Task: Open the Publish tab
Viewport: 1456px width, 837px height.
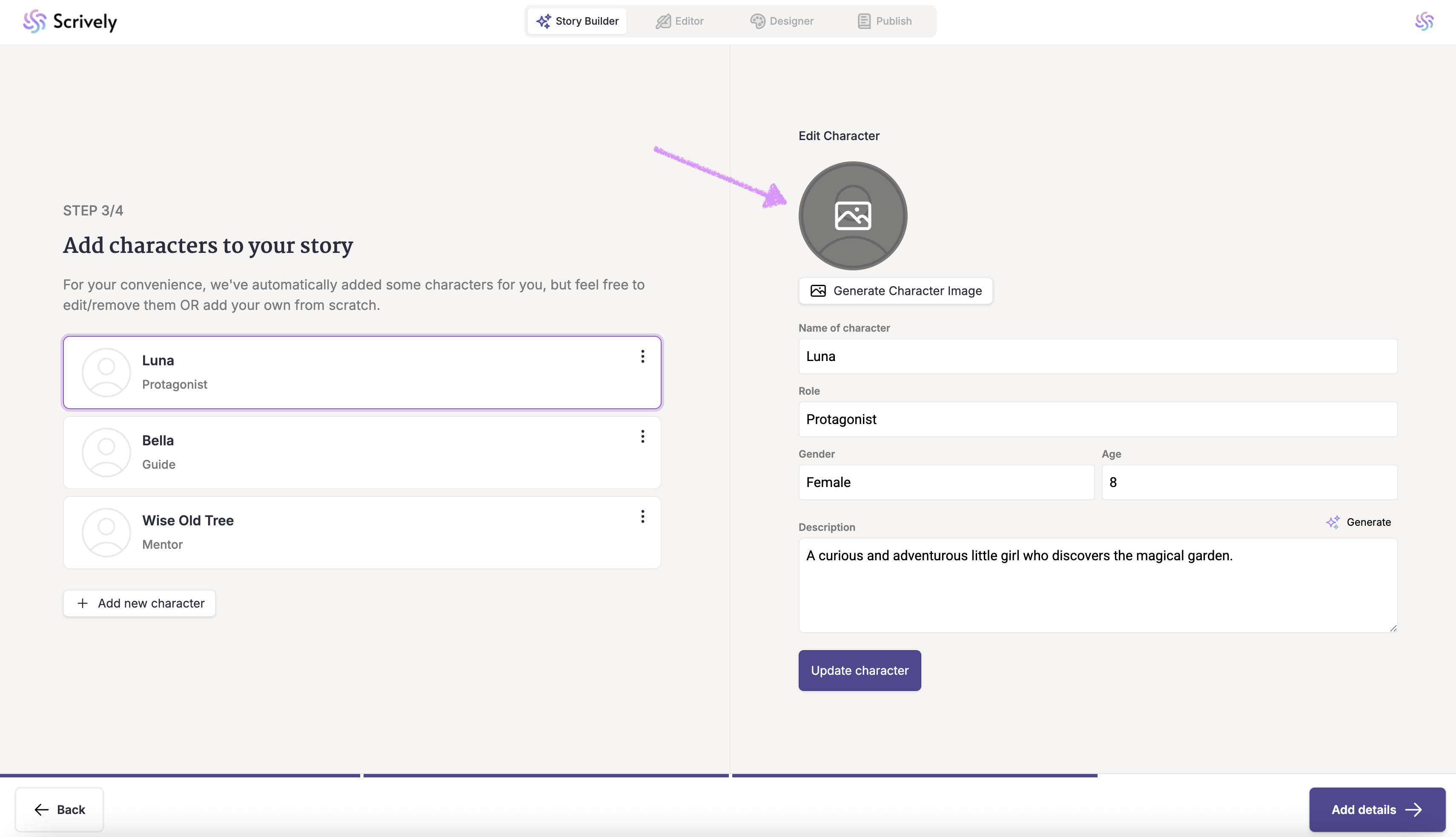Action: click(884, 21)
